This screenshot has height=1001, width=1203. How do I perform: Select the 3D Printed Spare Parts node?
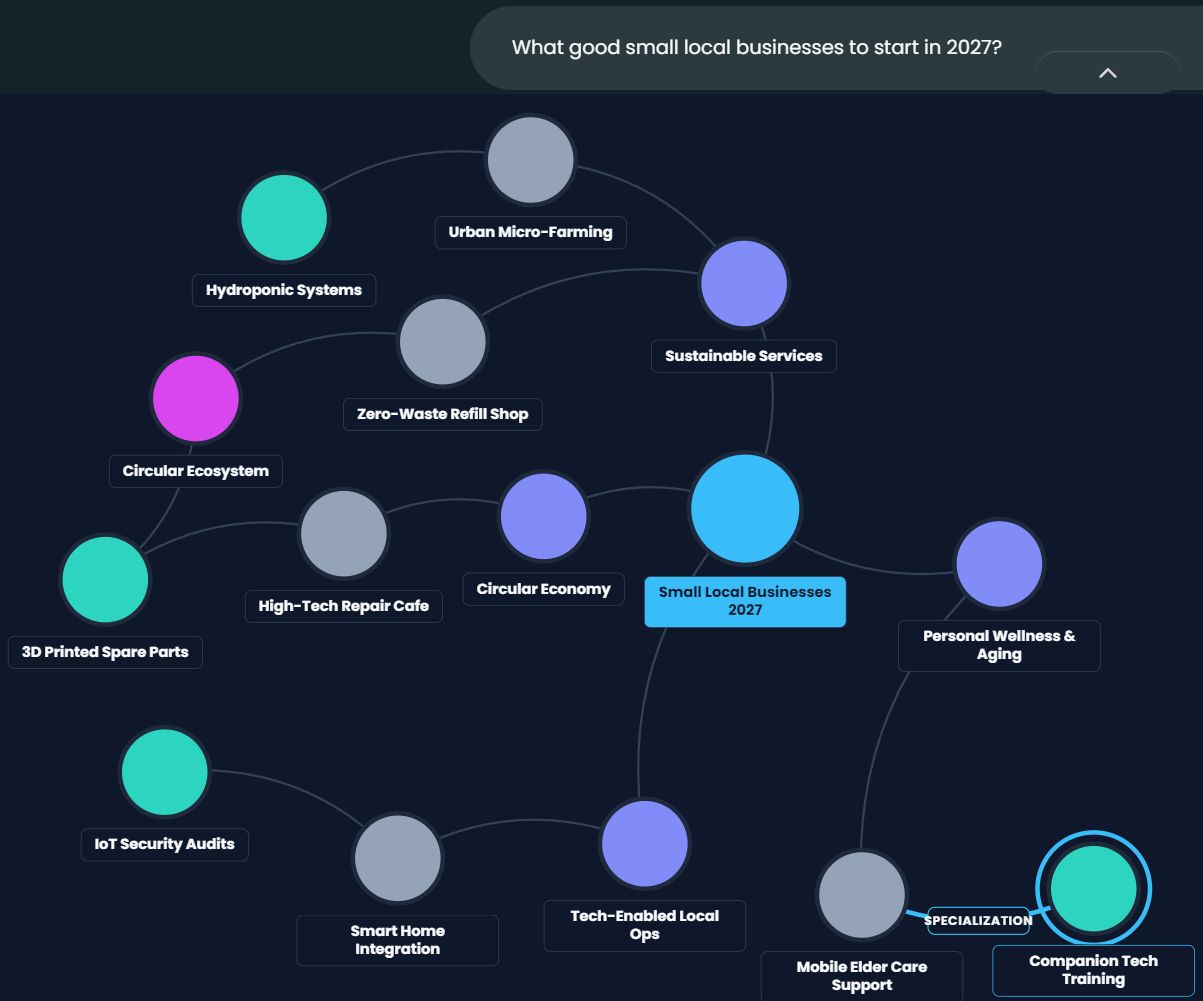pos(105,580)
